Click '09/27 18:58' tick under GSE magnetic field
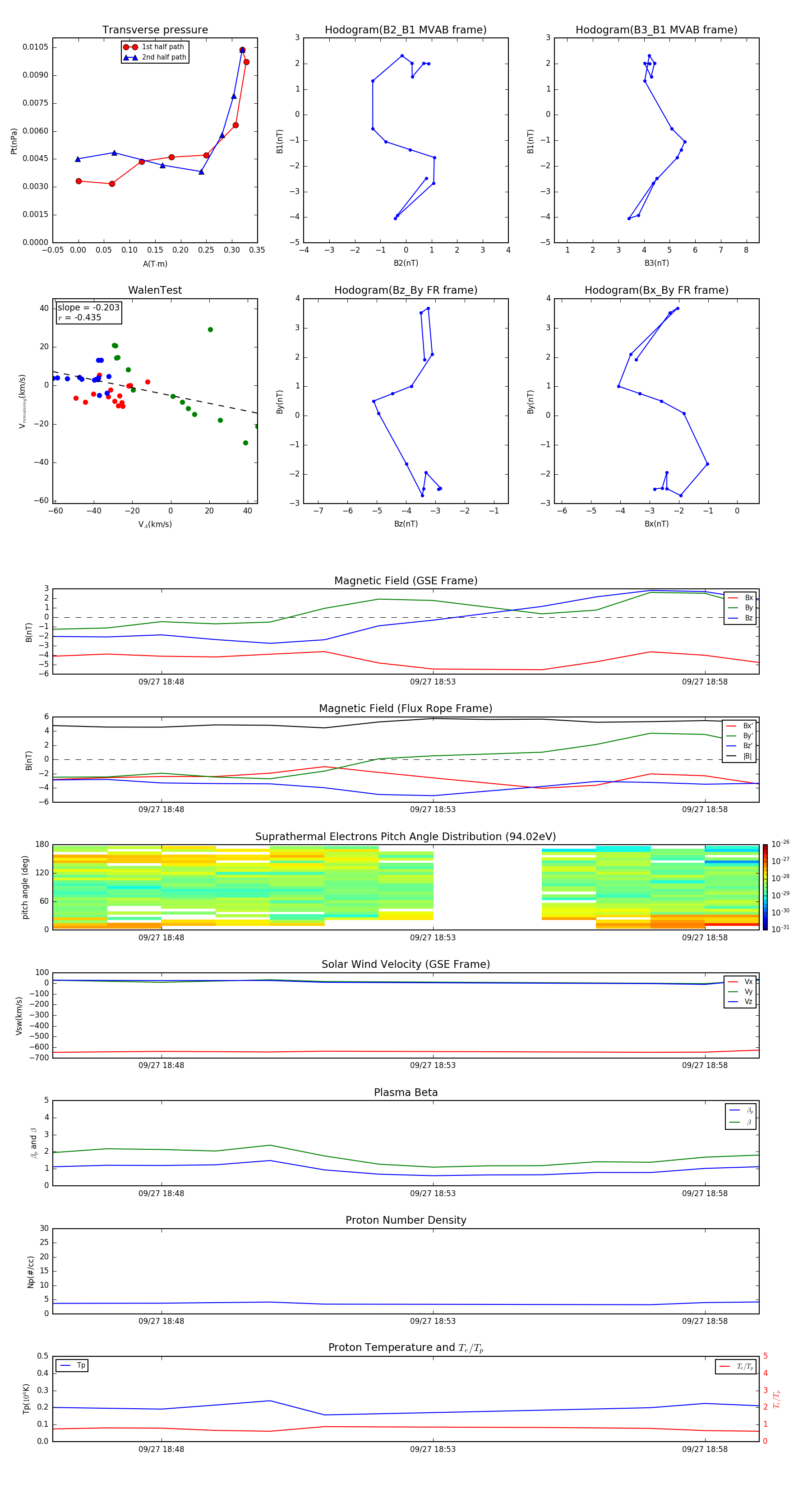This screenshot has height=1489, width=812. (x=705, y=682)
